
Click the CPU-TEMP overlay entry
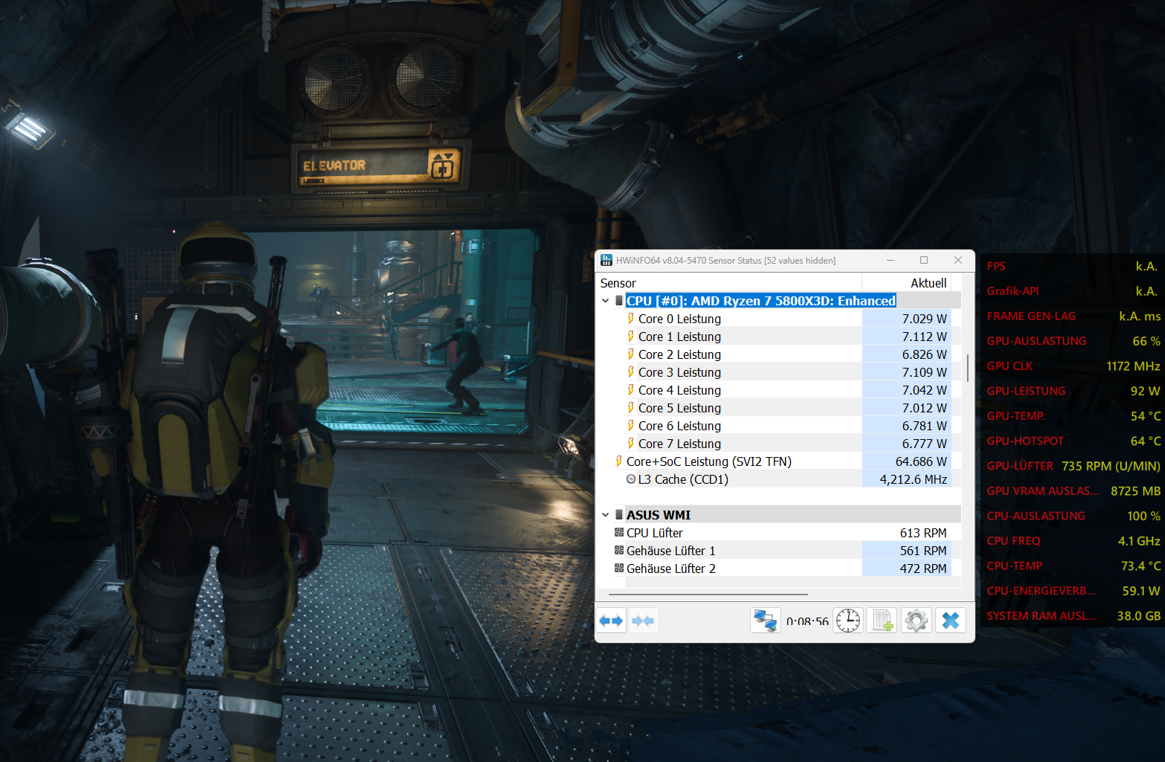[1073, 566]
